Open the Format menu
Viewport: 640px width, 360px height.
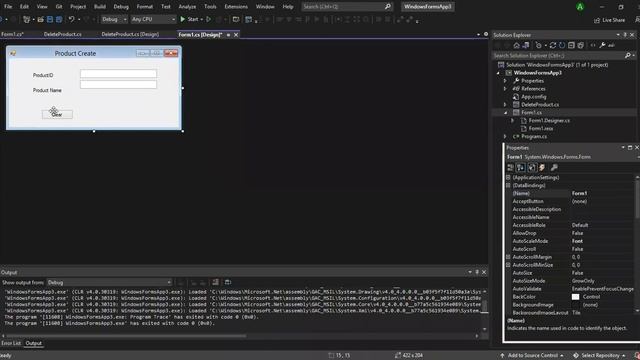pyautogui.click(x=144, y=7)
